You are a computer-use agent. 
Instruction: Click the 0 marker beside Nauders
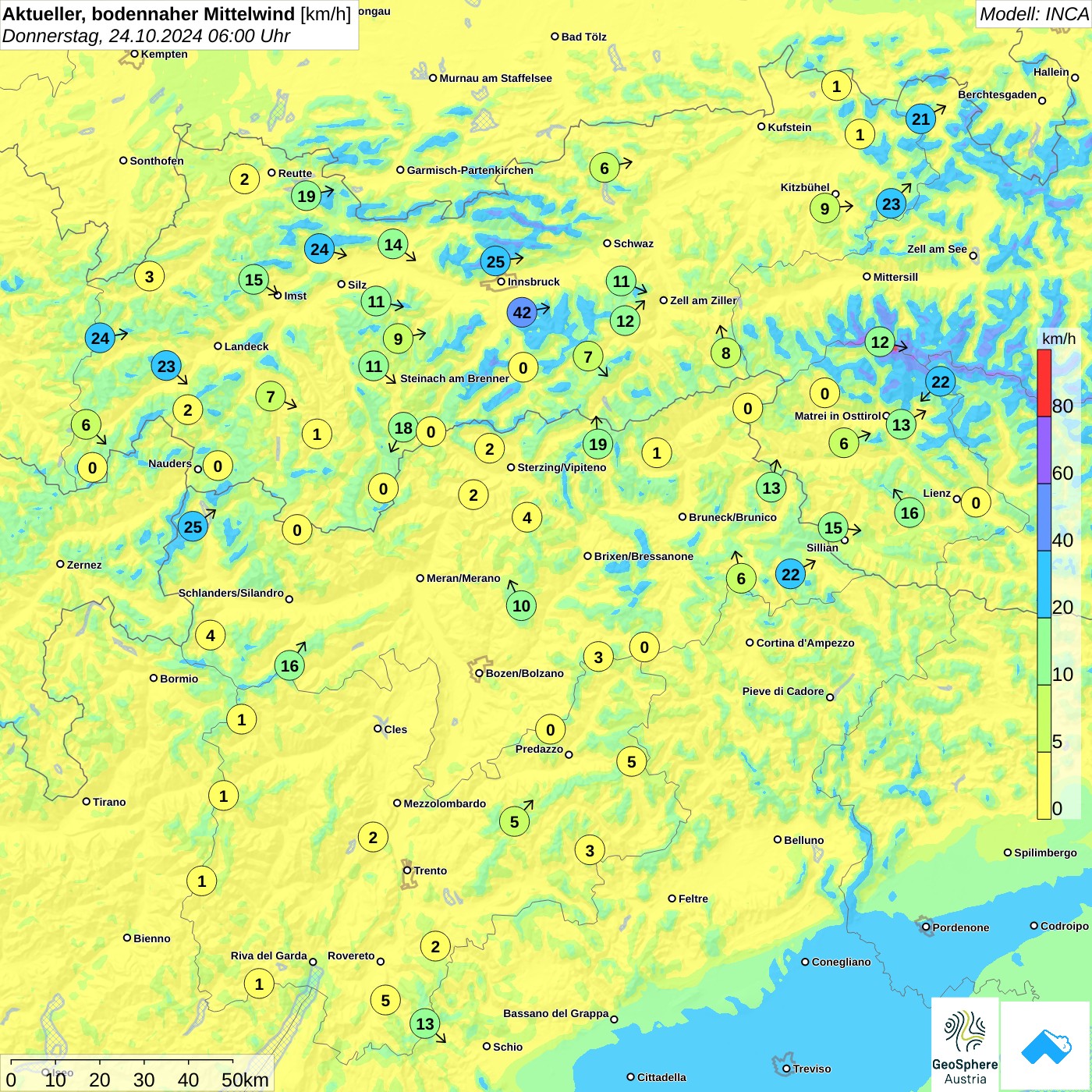coord(218,466)
